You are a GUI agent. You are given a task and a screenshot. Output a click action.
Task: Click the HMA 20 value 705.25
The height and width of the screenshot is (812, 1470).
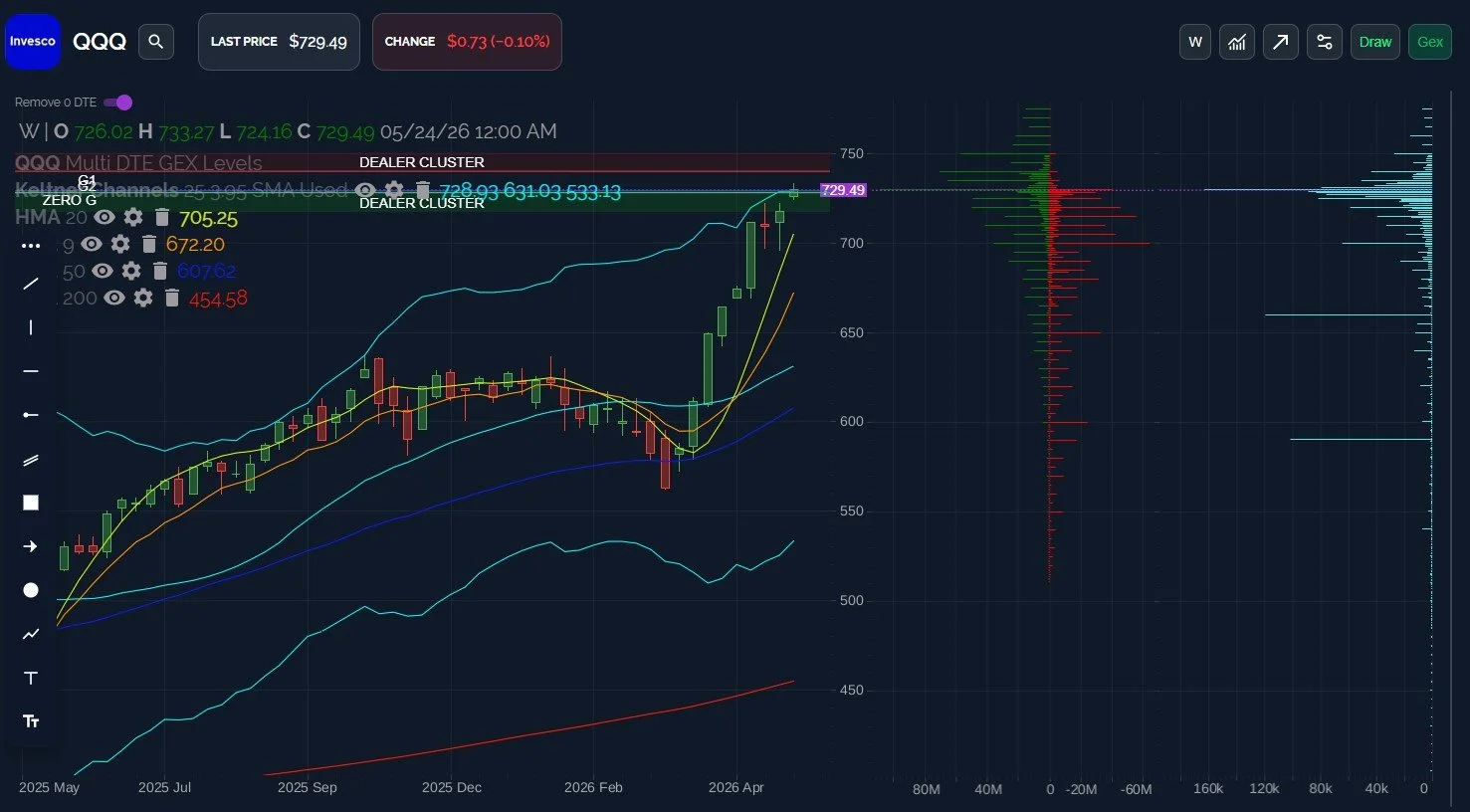[x=208, y=218]
